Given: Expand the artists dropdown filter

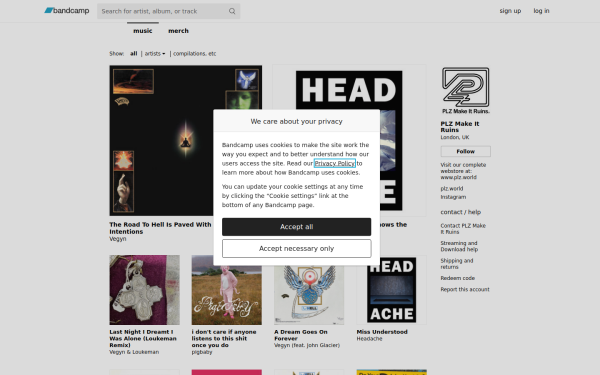Looking at the screenshot, I should [x=155, y=54].
